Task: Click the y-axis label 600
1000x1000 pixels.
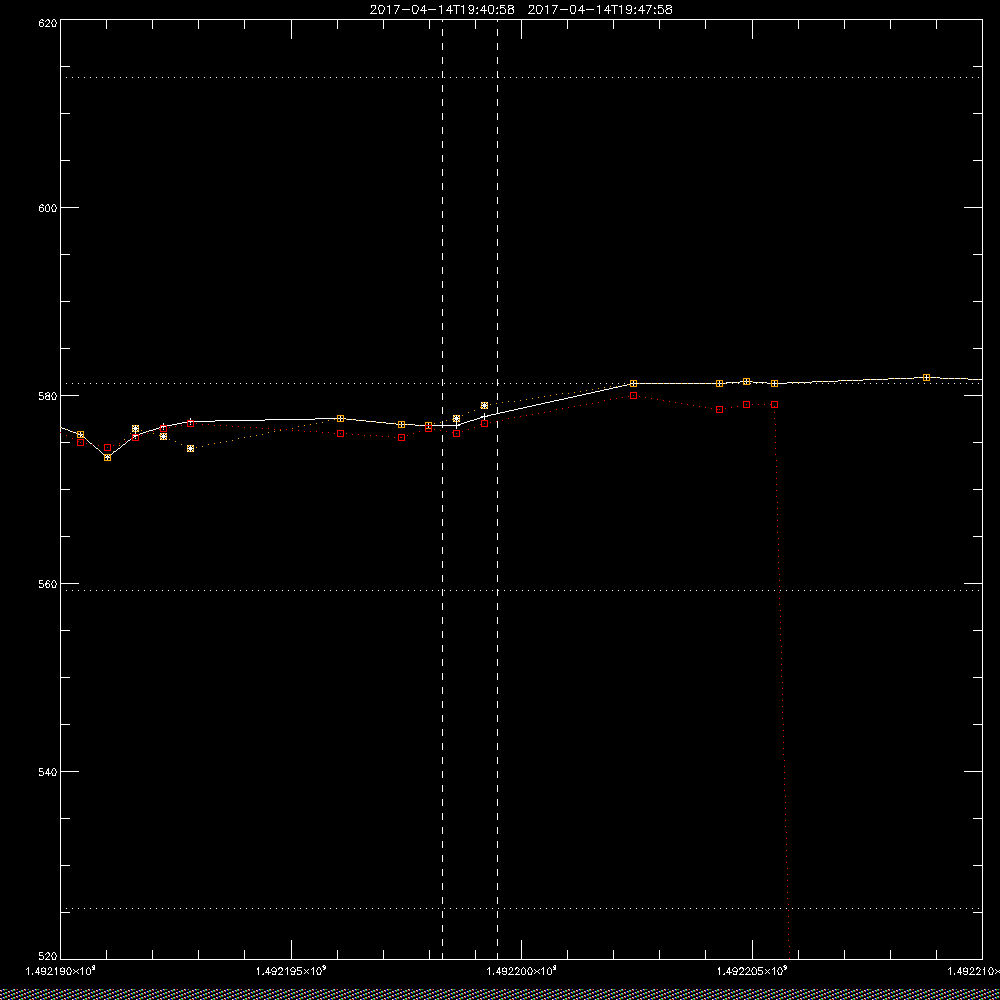Action: (48, 208)
